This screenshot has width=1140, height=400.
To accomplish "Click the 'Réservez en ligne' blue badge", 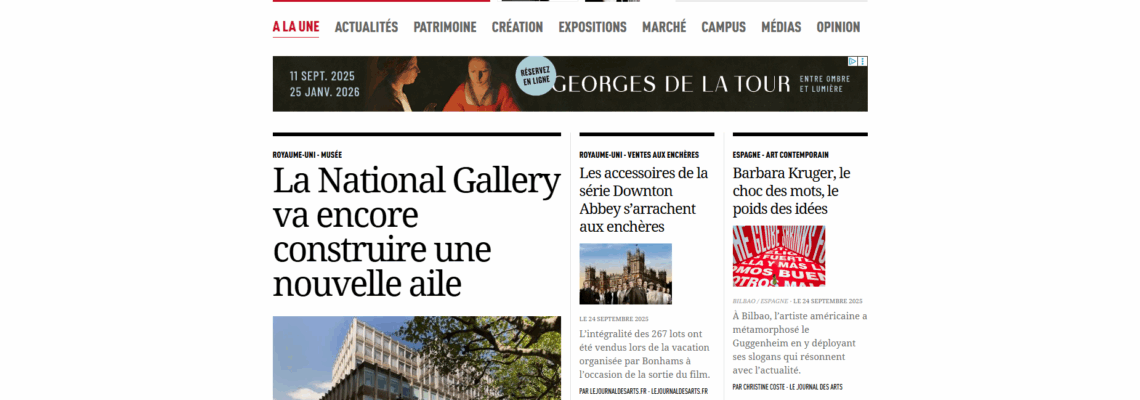I will (536, 76).
